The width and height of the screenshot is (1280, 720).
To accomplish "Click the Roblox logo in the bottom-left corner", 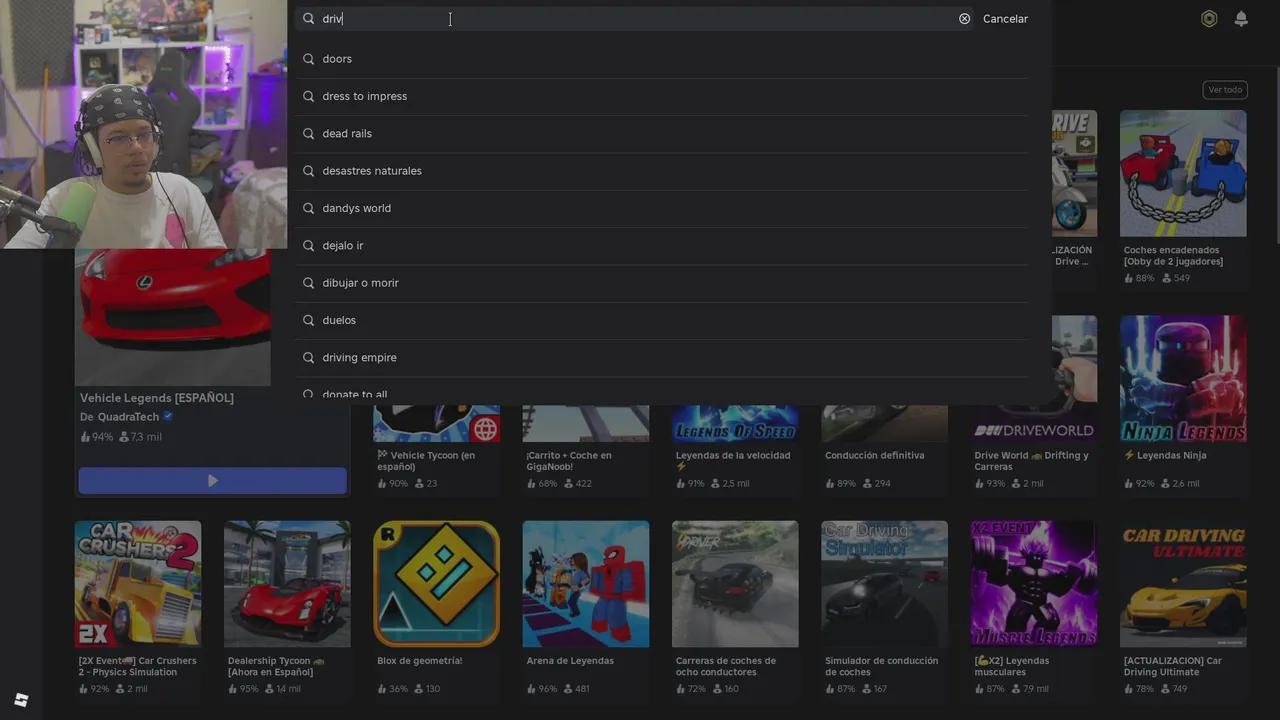I will pos(21,700).
